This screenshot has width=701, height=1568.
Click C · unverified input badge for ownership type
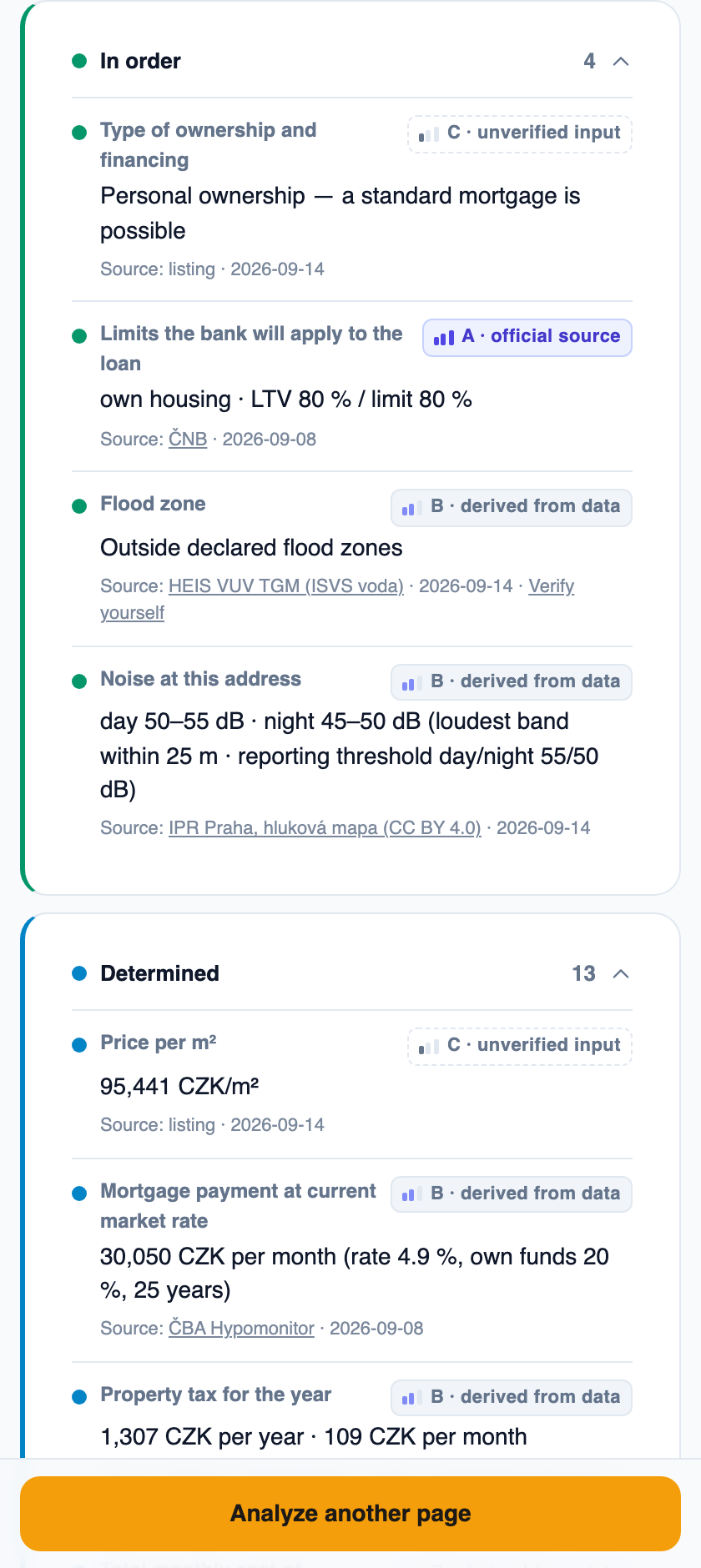point(520,133)
